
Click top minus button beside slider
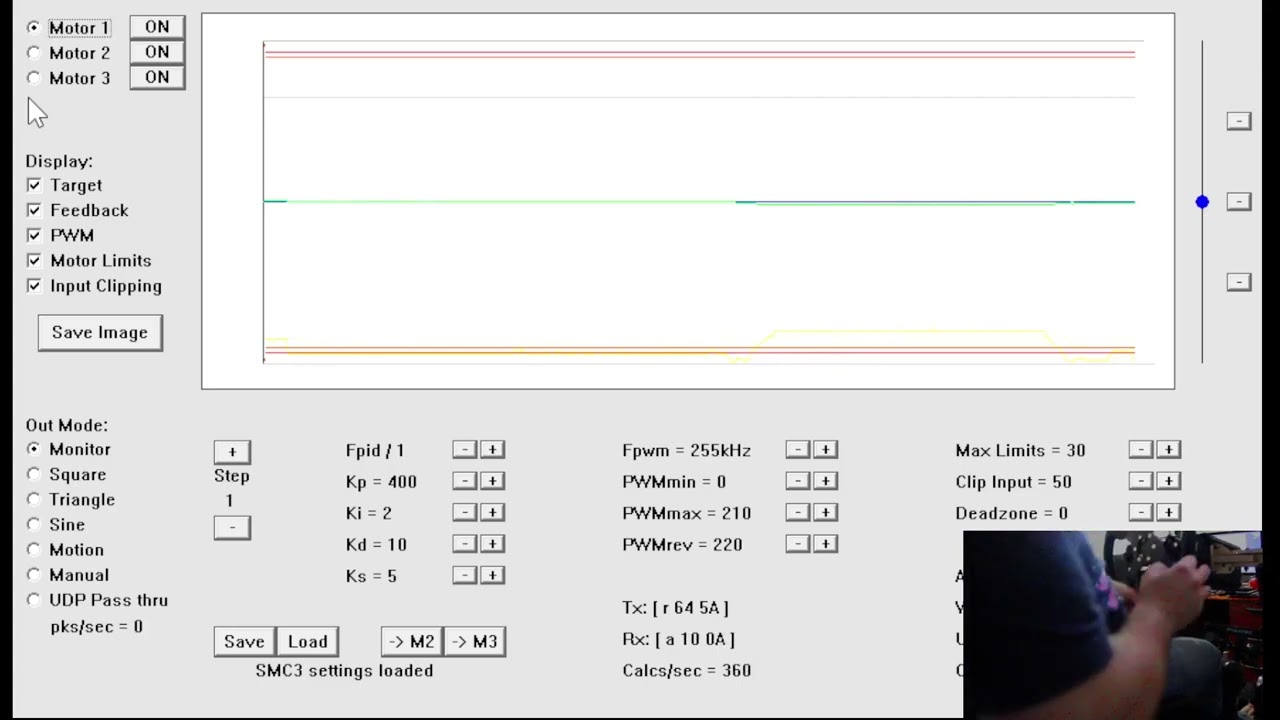[1239, 121]
